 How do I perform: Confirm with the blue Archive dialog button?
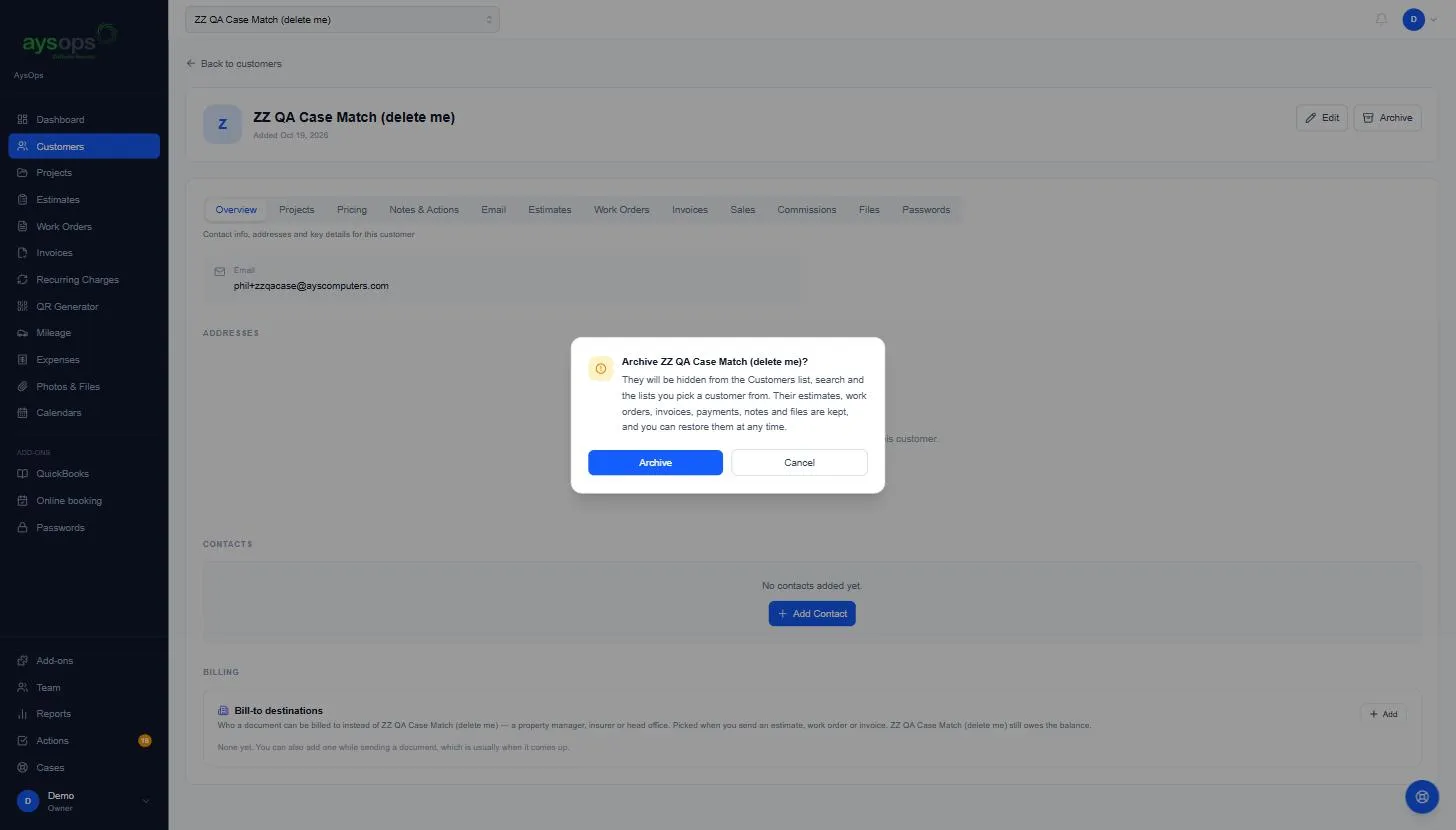coord(655,463)
